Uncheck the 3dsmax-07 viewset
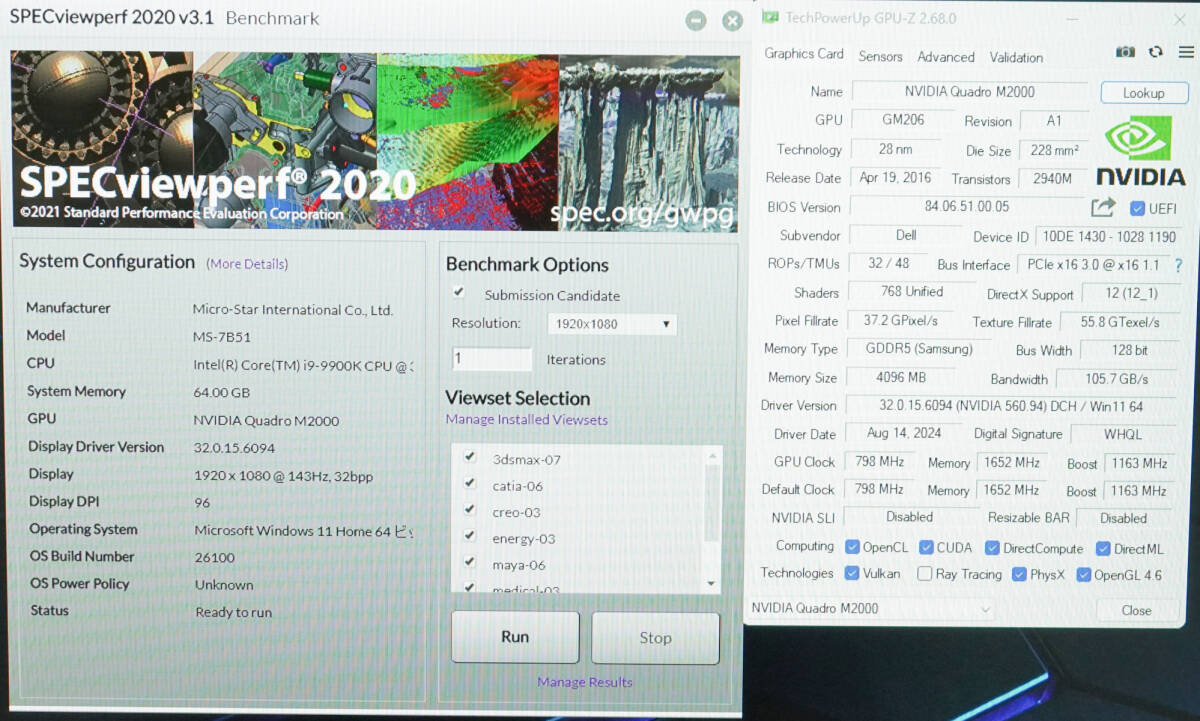This screenshot has width=1200, height=721. (470, 458)
